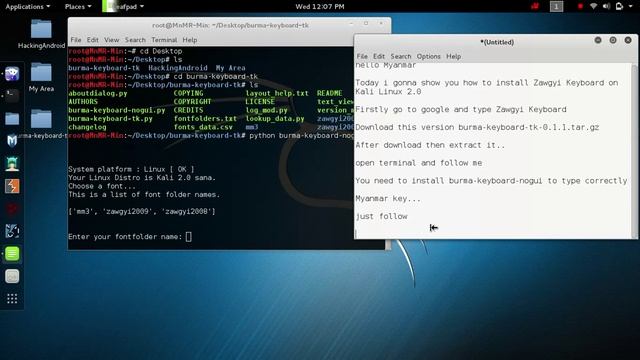Click 'System platform : Linux [ OK ]' line
The height and width of the screenshot is (360, 640).
click(x=131, y=169)
